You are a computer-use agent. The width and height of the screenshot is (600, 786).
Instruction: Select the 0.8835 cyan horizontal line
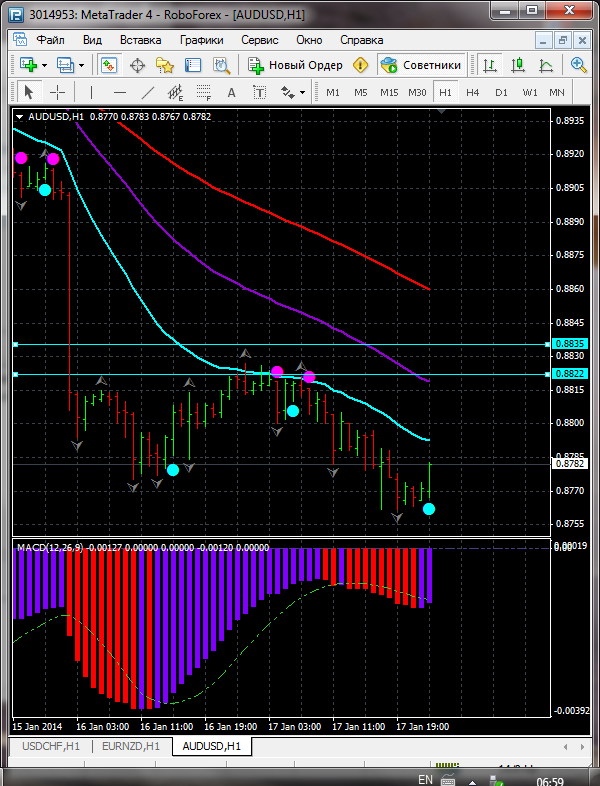click(282, 344)
